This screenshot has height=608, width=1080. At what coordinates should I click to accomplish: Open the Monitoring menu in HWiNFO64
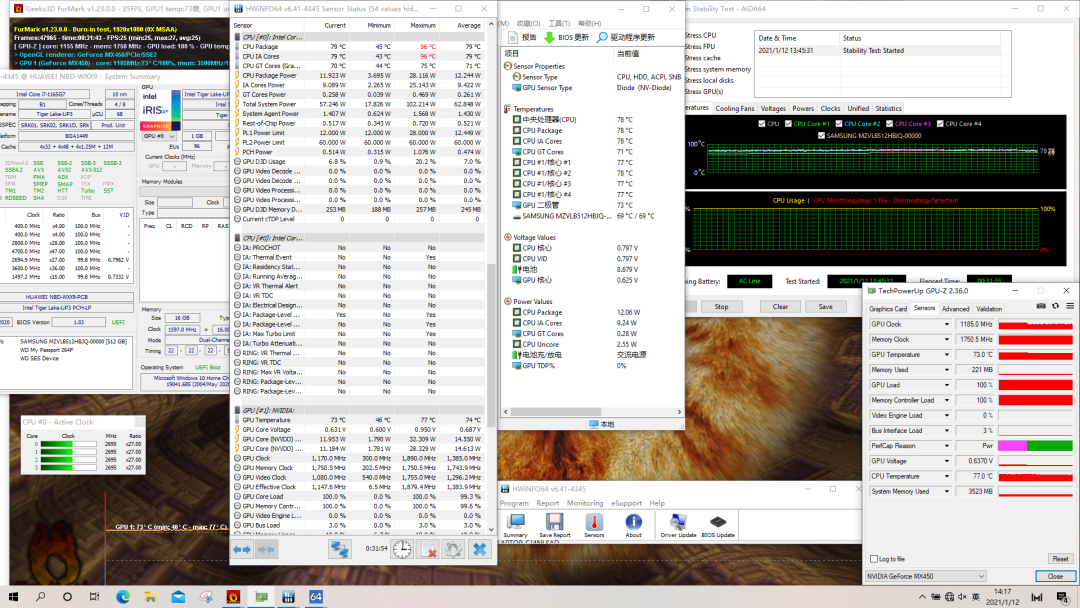585,503
